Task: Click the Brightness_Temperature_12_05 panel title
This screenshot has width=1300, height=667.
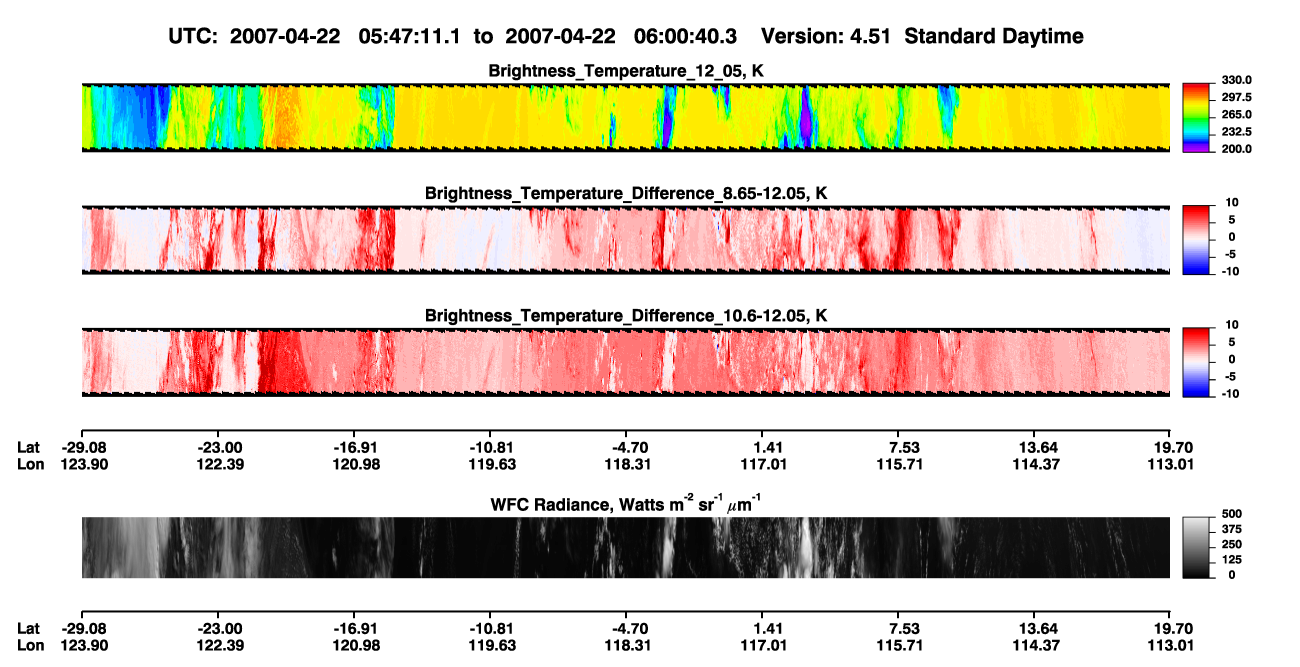Action: tap(626, 71)
